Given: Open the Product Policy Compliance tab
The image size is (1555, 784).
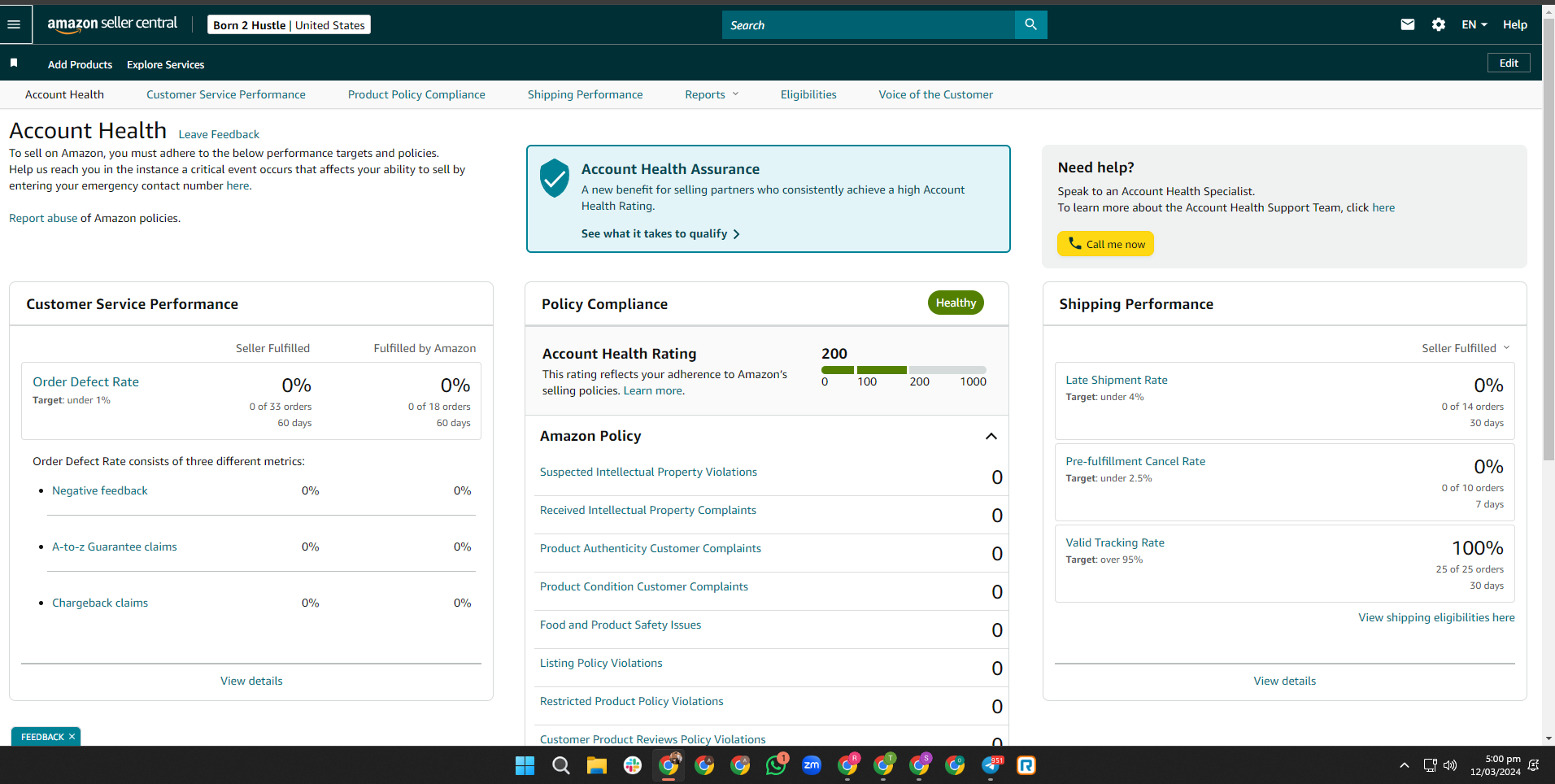Looking at the screenshot, I should pos(416,94).
